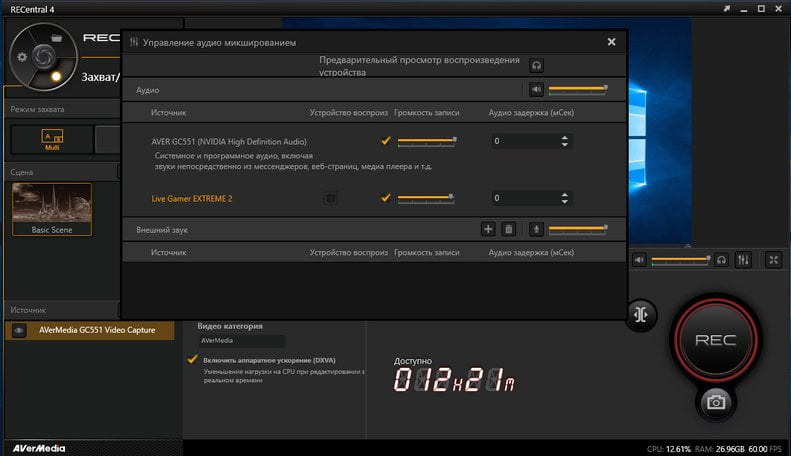Open audio mixer icon below preview
791x456 pixels.
click(x=743, y=260)
